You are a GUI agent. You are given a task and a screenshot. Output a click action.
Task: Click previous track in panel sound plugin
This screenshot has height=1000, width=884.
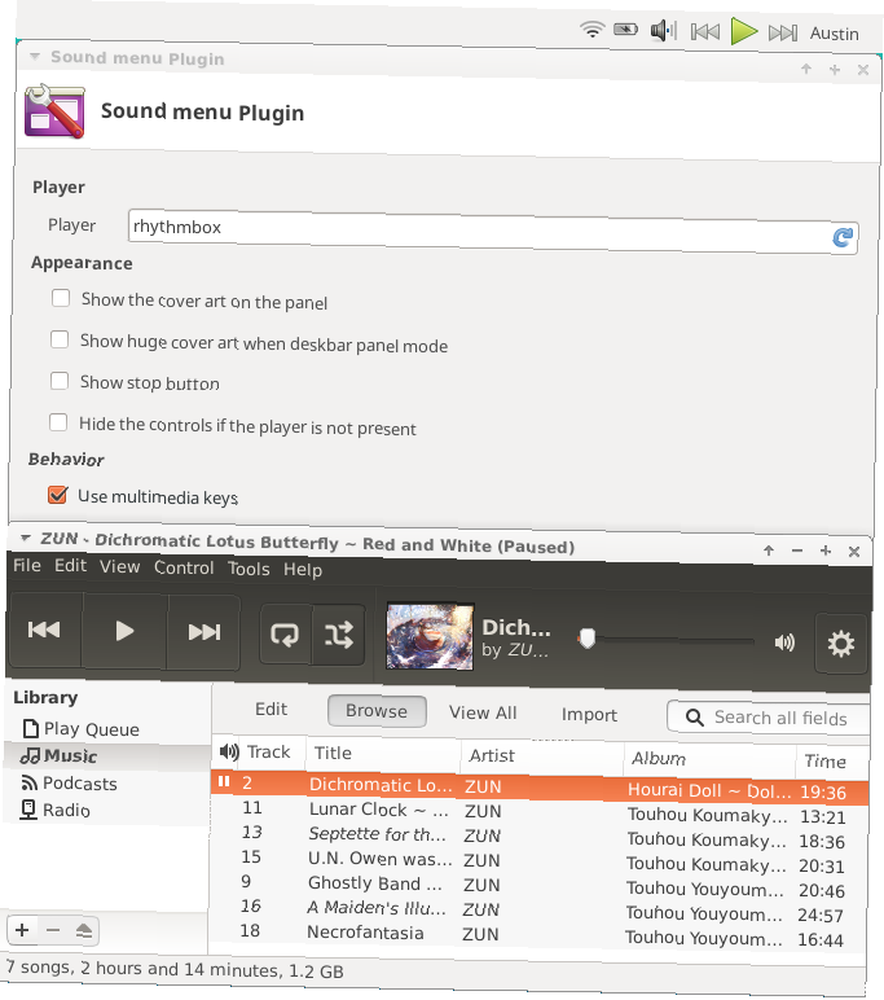pos(705,31)
